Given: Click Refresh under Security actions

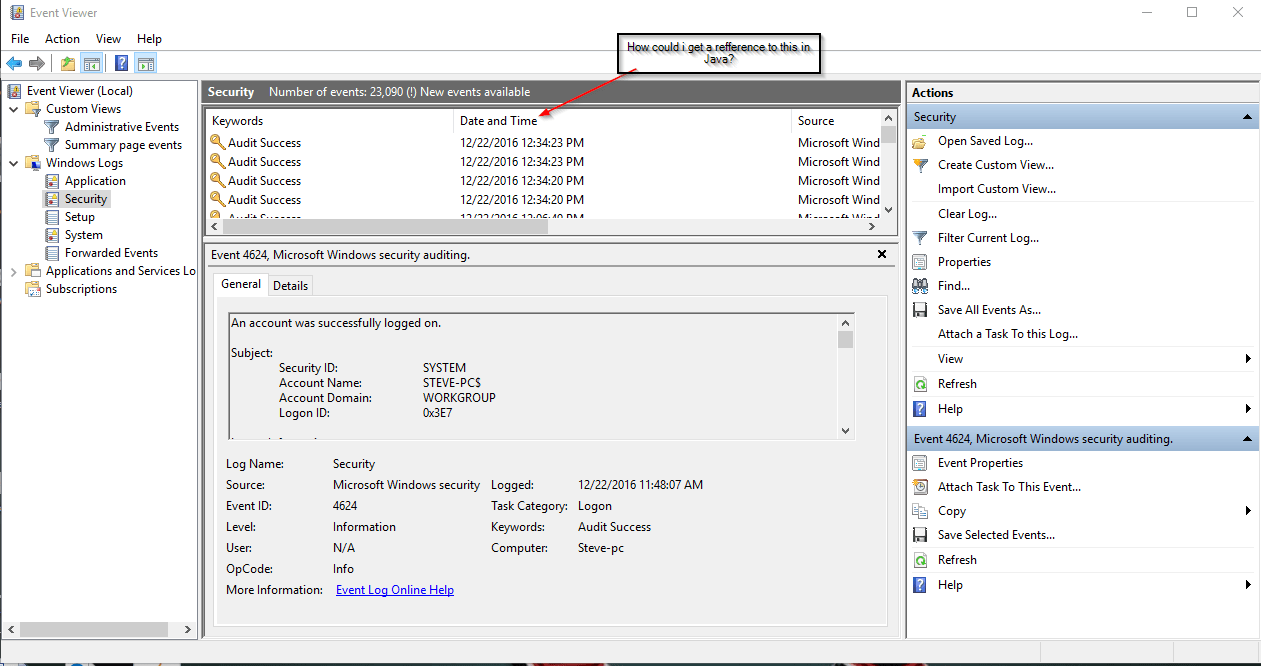Looking at the screenshot, I should click(957, 384).
